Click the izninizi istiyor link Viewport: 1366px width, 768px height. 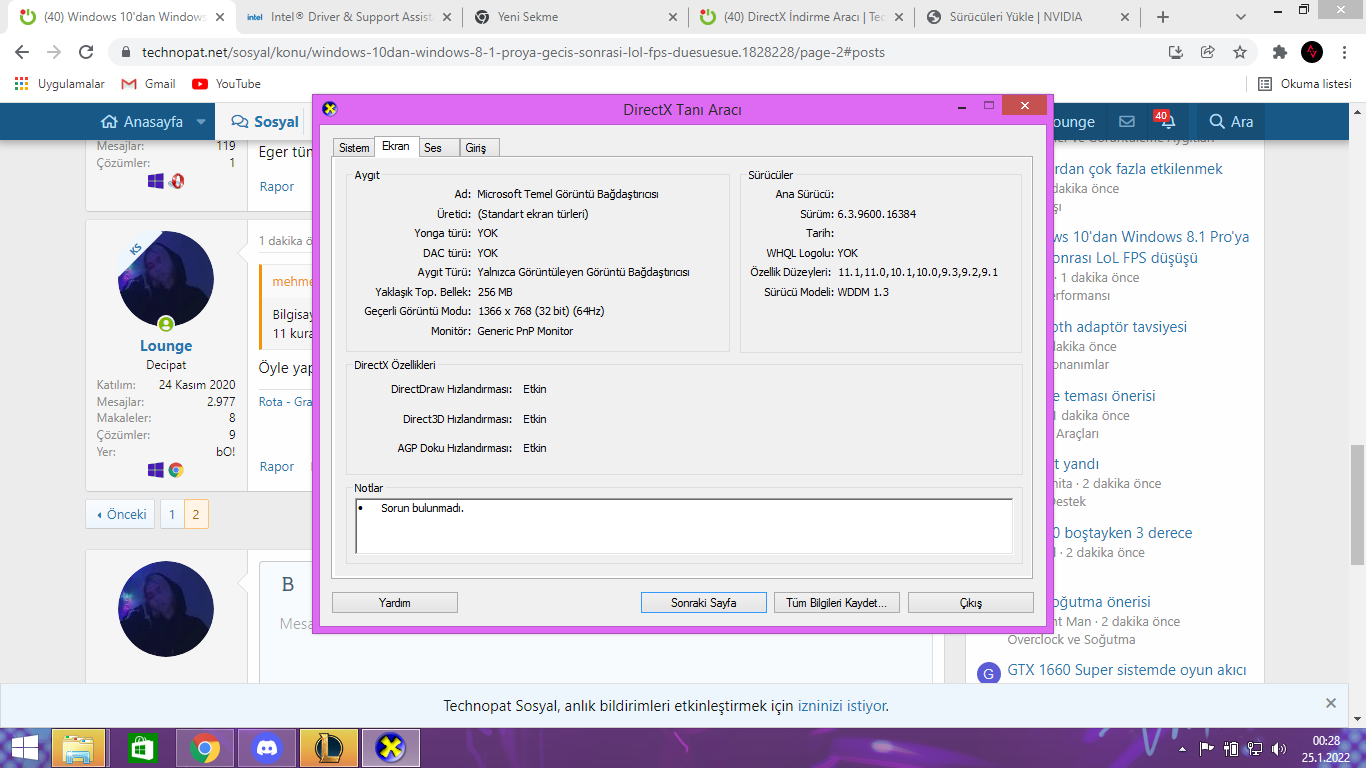[841, 706]
